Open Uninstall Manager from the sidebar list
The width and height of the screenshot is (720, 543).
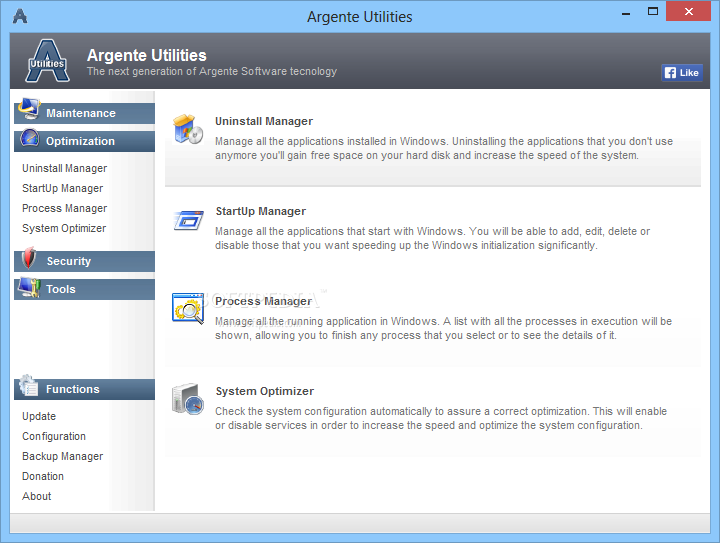coord(64,168)
